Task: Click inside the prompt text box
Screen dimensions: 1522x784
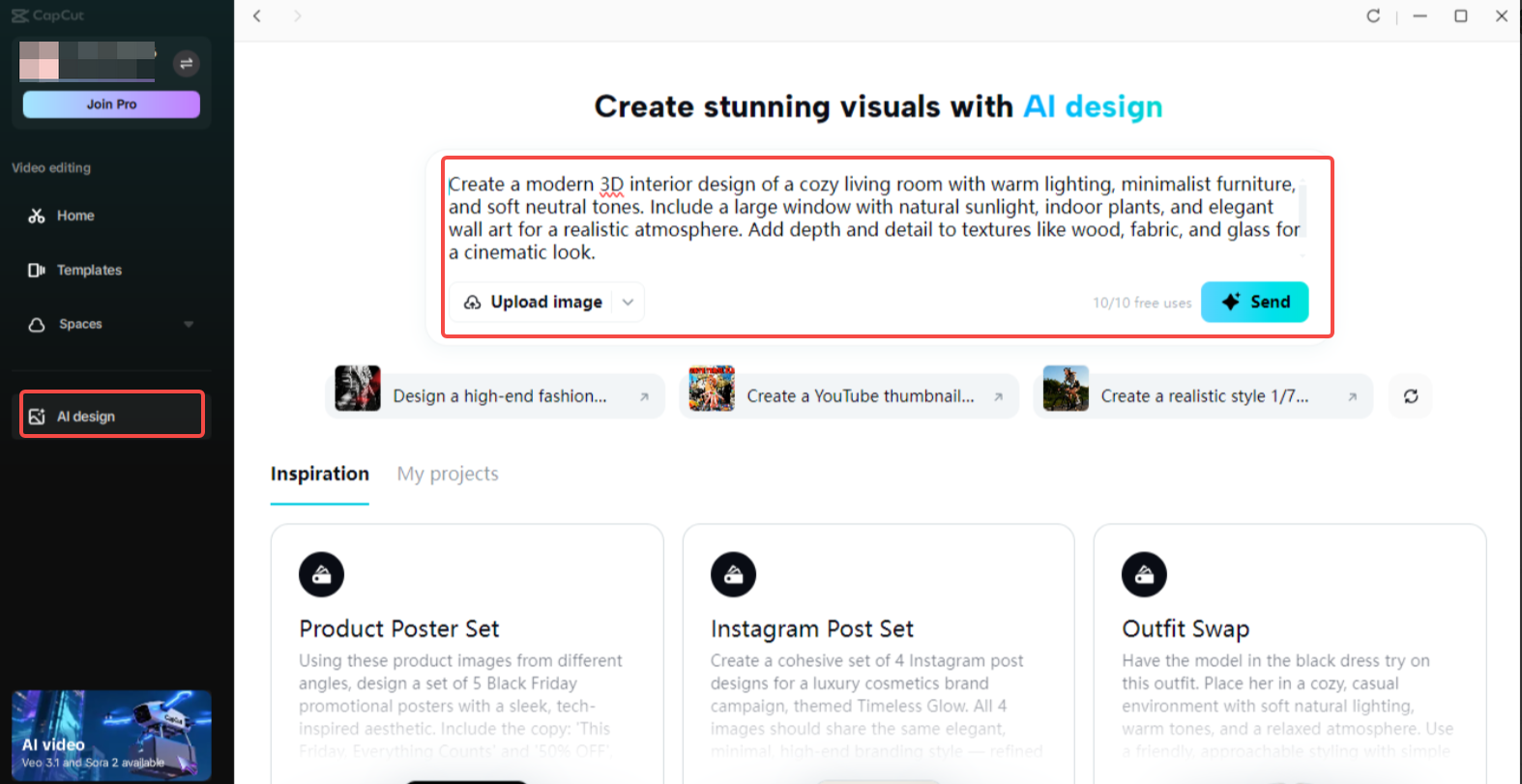Action: click(873, 218)
